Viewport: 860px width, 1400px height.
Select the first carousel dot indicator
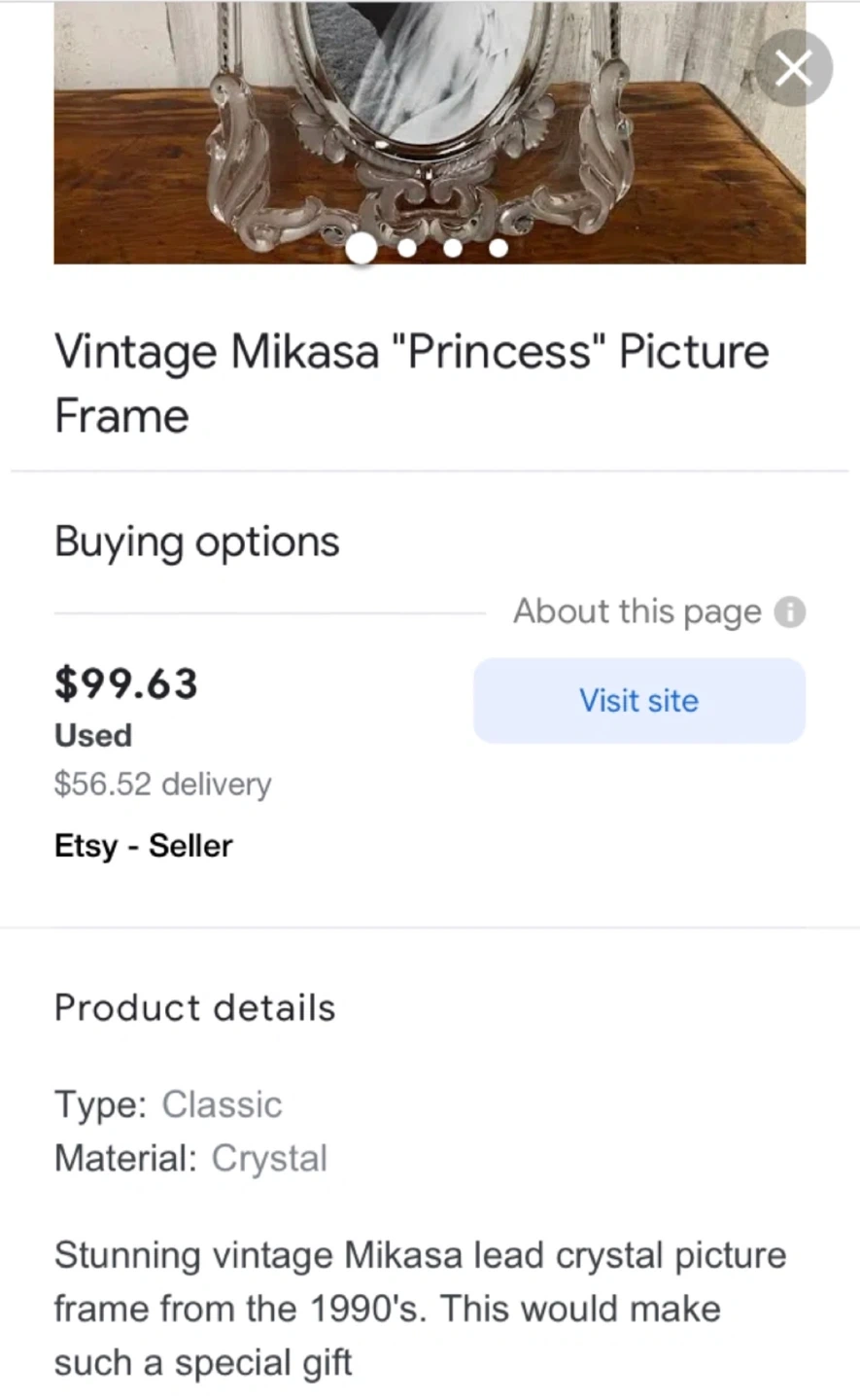(361, 249)
